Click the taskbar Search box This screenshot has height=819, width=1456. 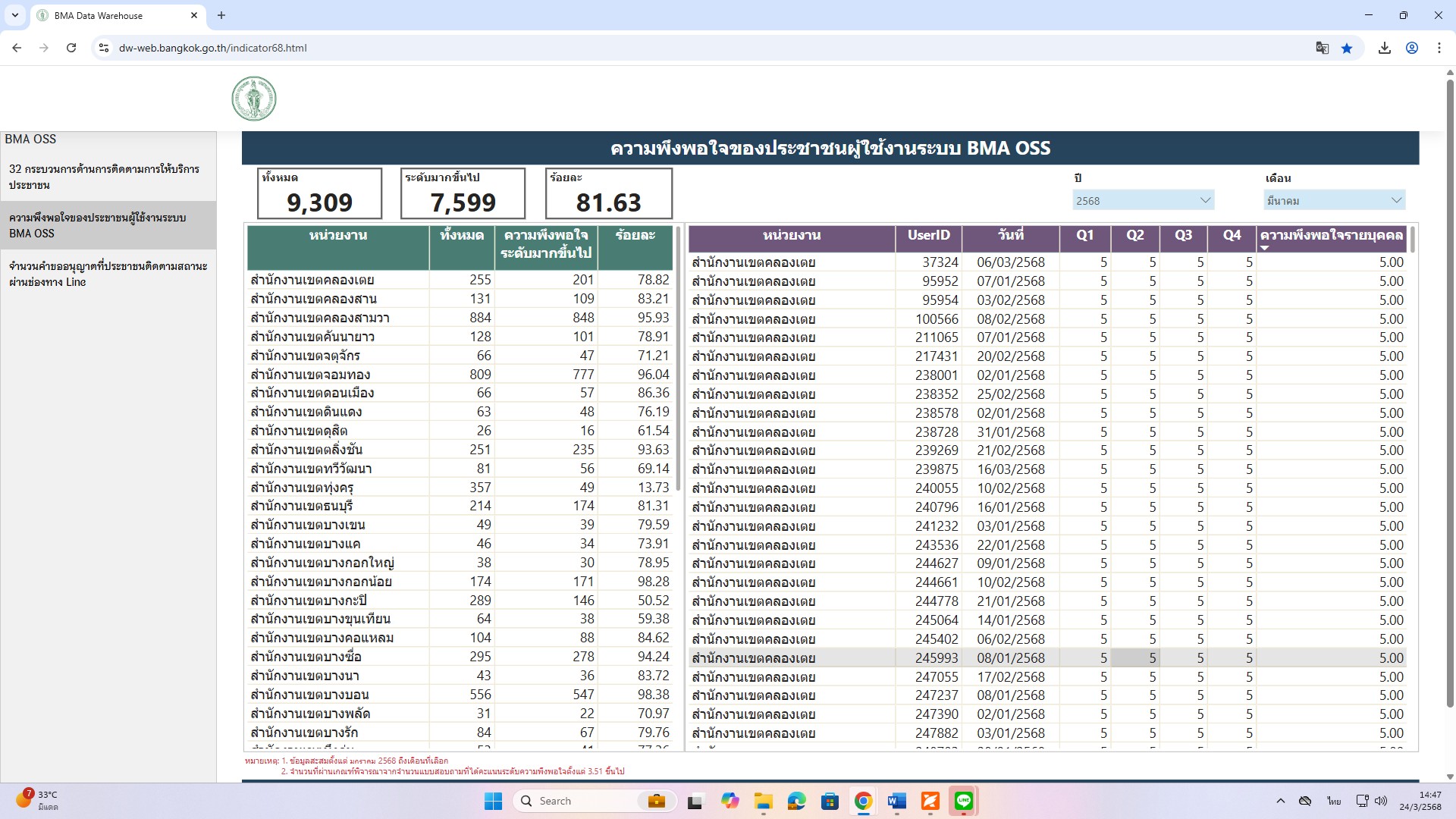(595, 801)
